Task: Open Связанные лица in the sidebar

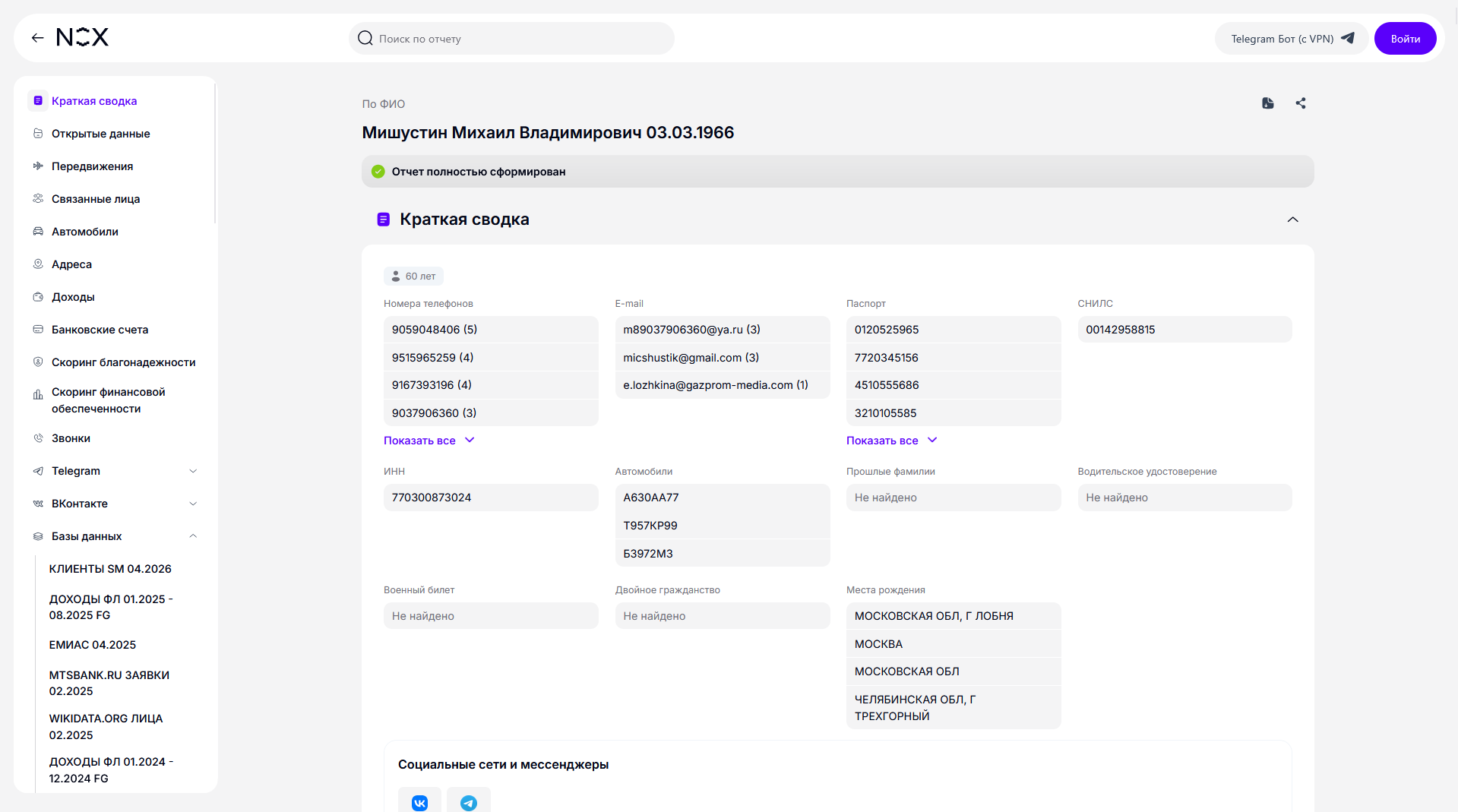Action: tap(96, 199)
